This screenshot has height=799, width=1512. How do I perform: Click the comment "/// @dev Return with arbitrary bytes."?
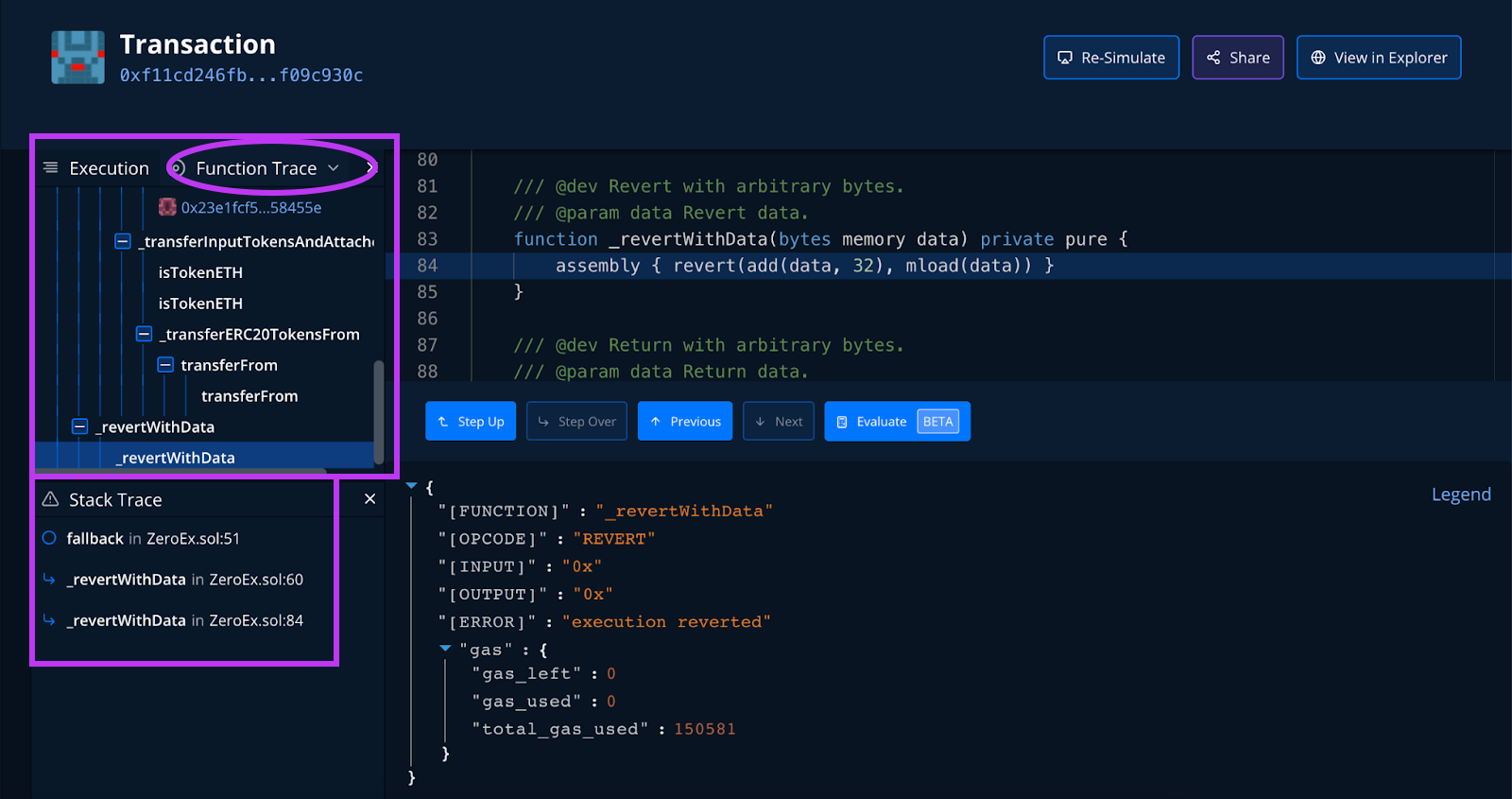coord(709,345)
